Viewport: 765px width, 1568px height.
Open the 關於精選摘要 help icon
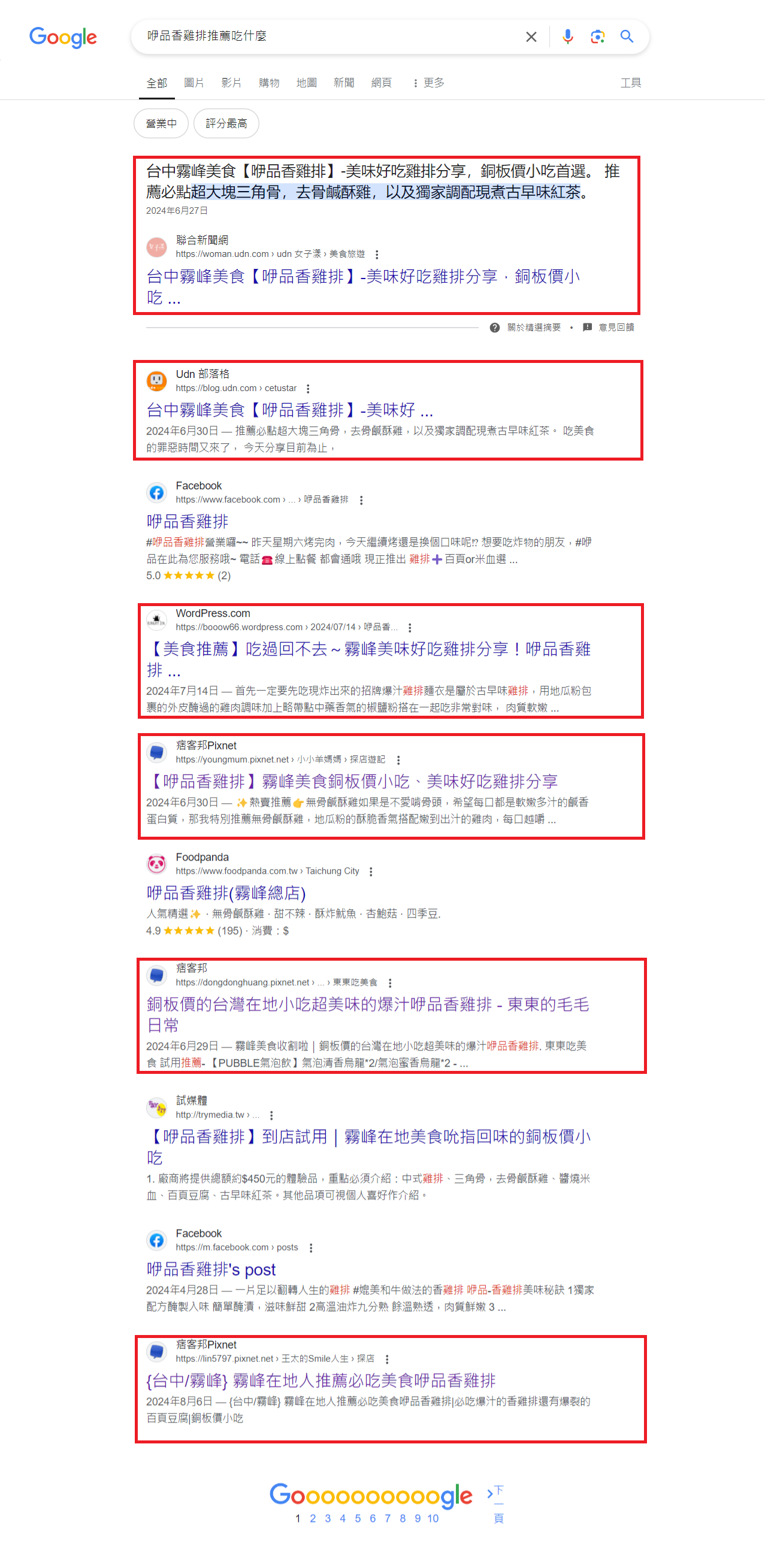(x=495, y=328)
